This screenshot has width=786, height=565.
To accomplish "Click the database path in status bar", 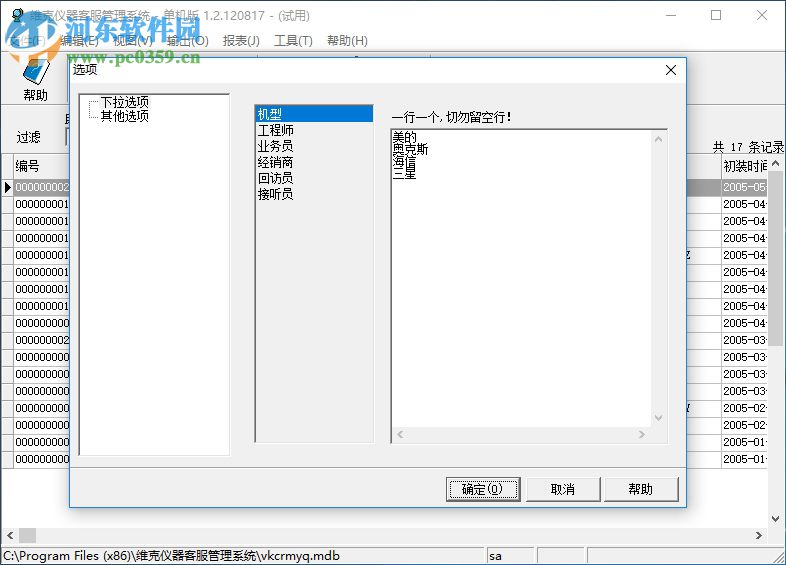I will pyautogui.click(x=171, y=556).
